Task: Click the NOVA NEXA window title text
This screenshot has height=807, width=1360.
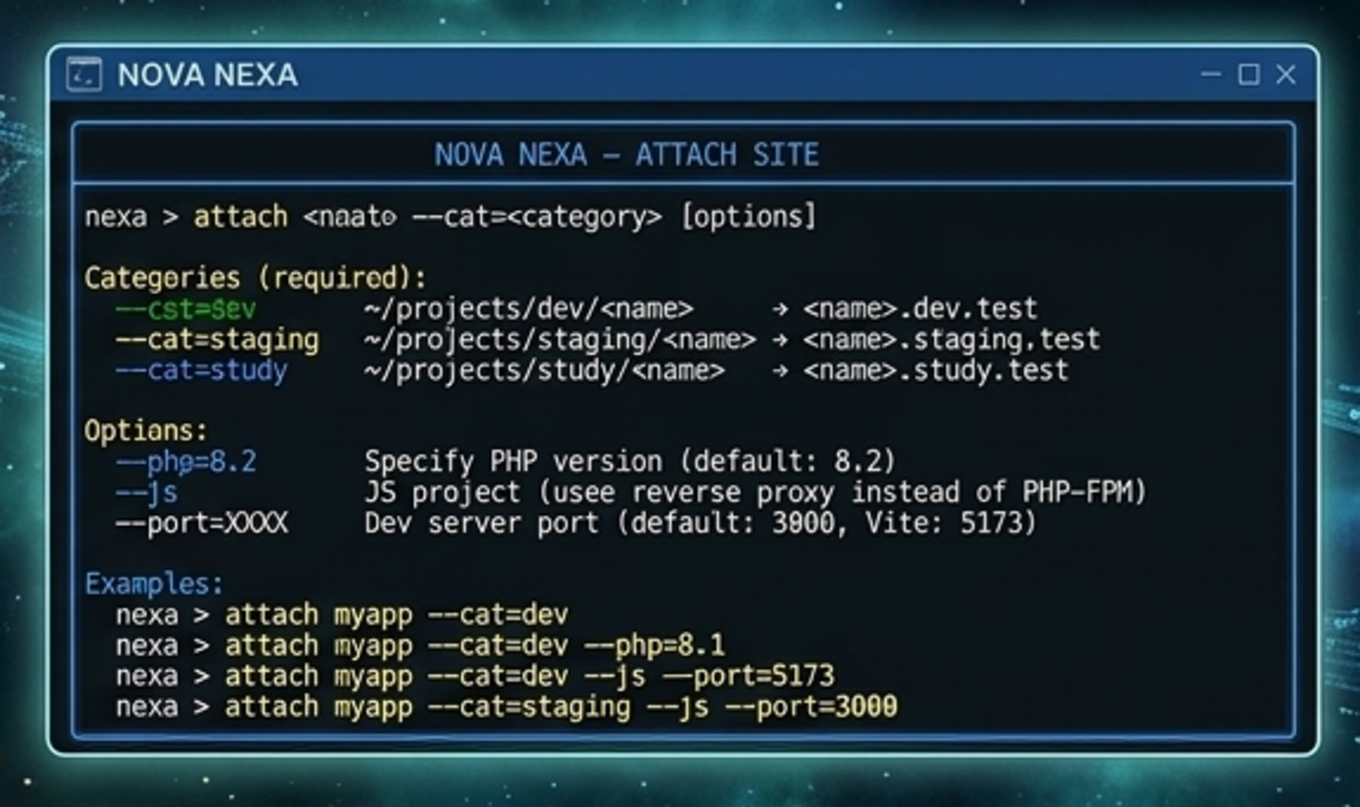Action: 207,75
